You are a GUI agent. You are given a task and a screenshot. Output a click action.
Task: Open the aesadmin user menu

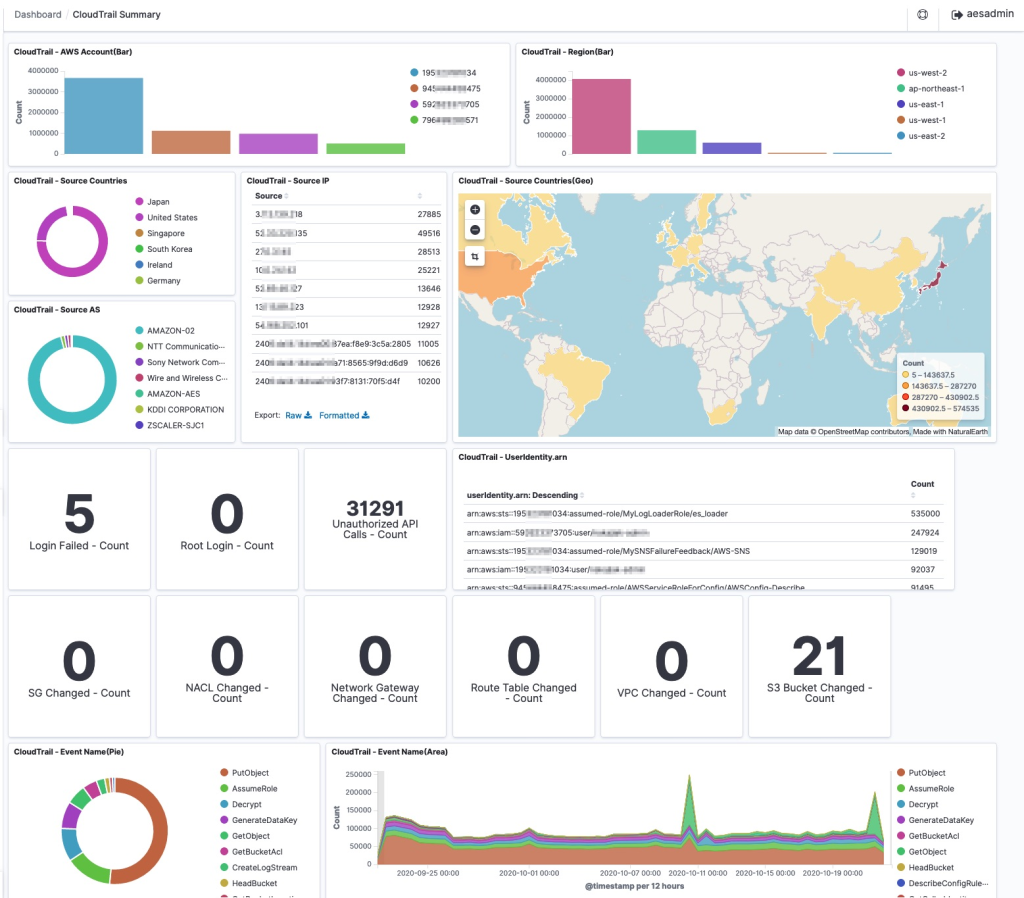(992, 15)
